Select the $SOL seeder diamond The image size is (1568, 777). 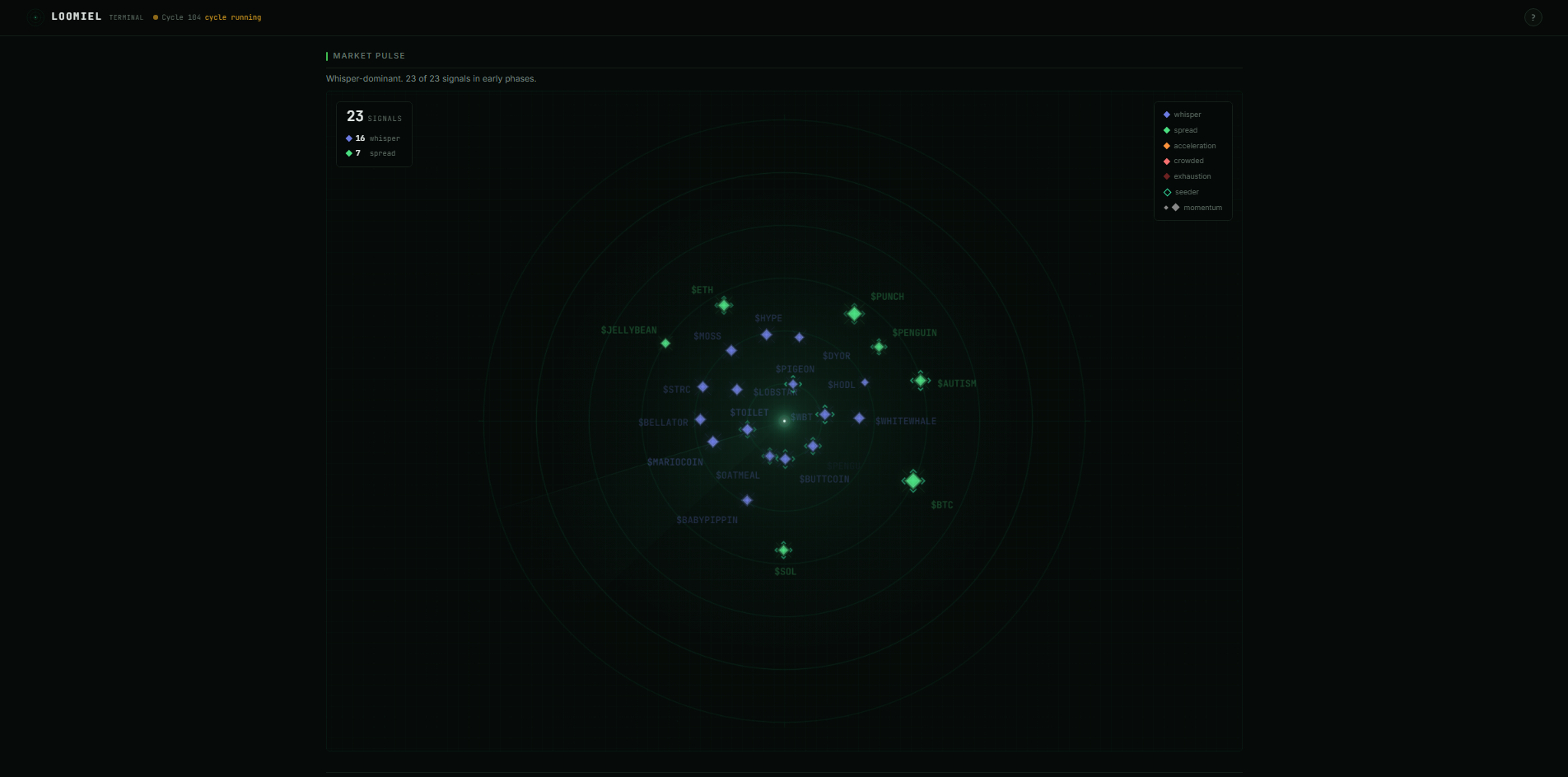[x=783, y=550]
